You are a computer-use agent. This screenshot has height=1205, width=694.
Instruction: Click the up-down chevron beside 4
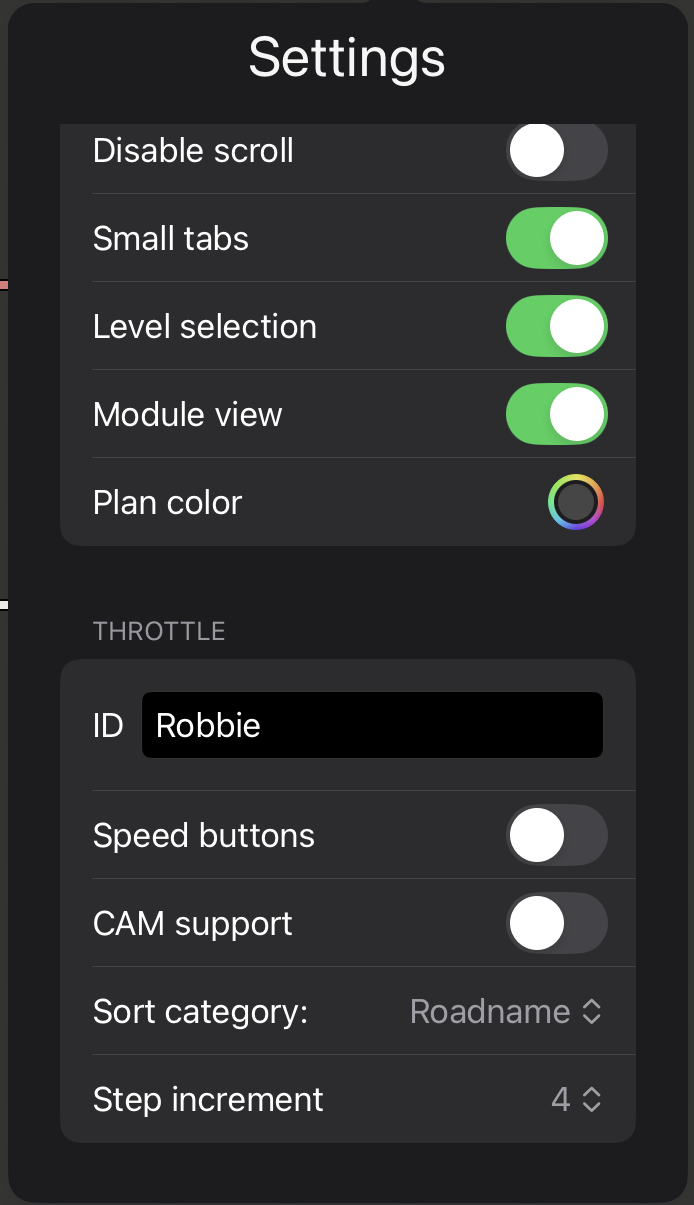(x=592, y=1100)
